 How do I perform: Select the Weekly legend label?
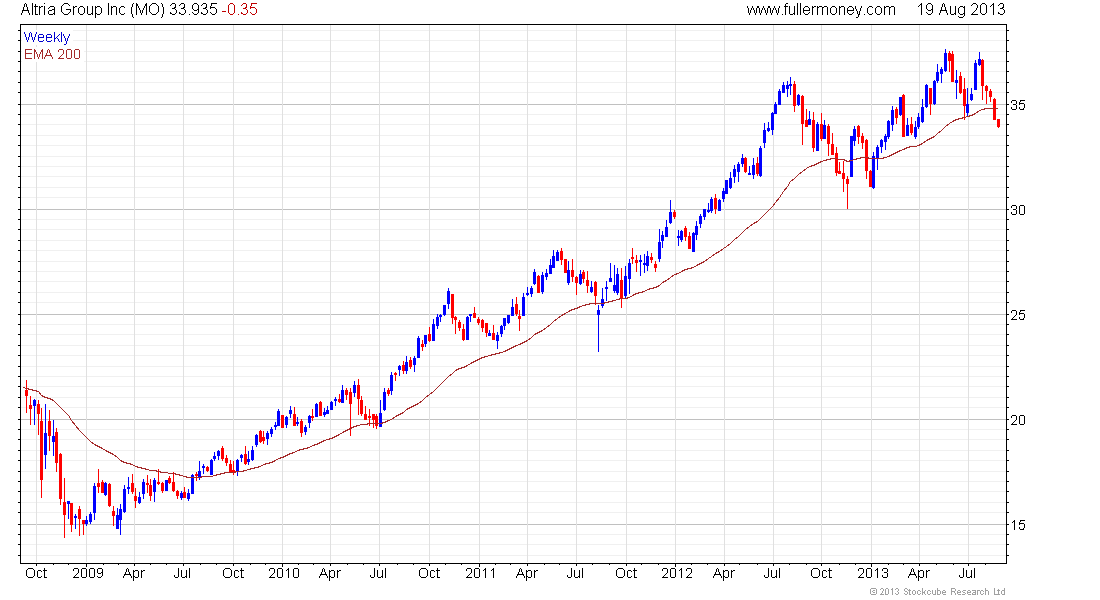[47, 37]
